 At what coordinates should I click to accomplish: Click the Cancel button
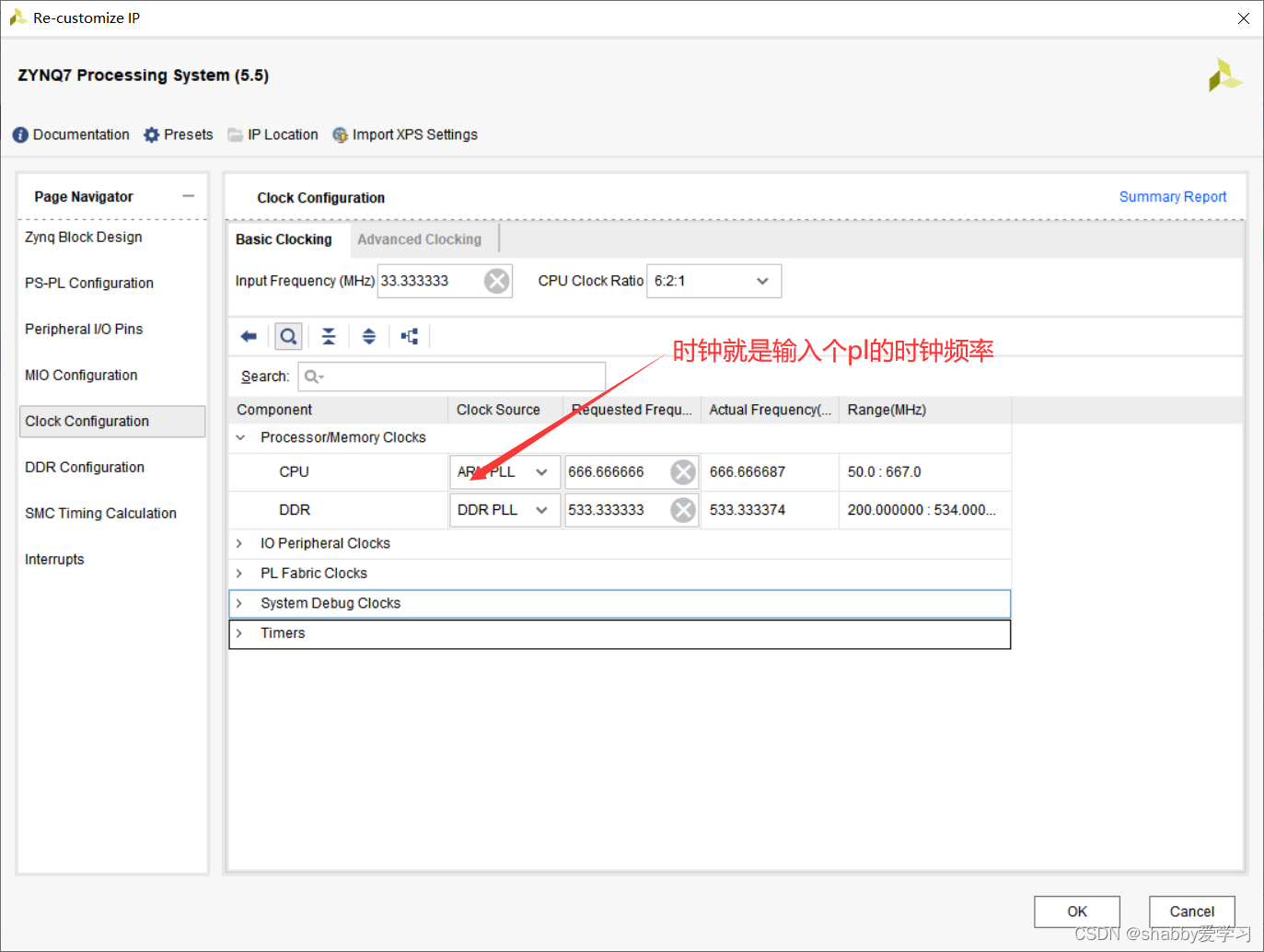[1192, 911]
